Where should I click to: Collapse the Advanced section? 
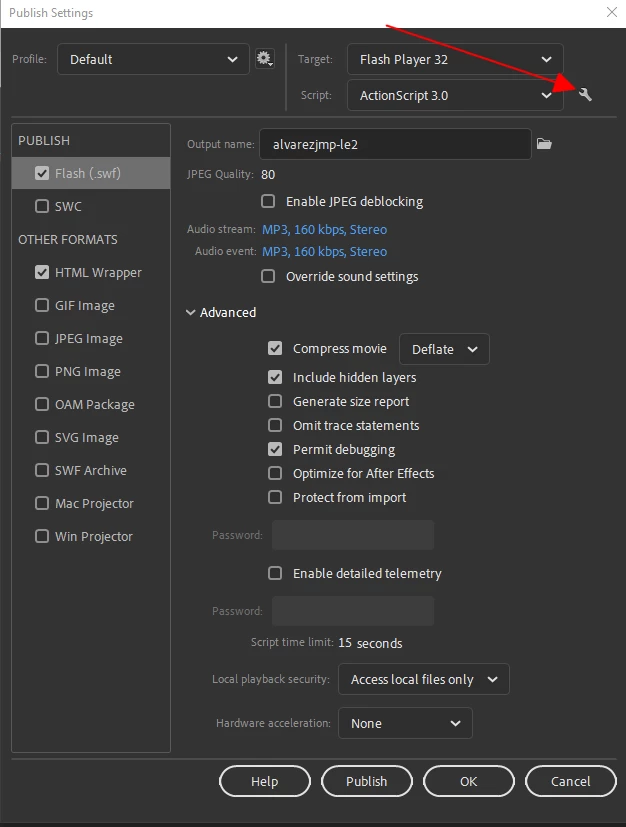(x=191, y=313)
